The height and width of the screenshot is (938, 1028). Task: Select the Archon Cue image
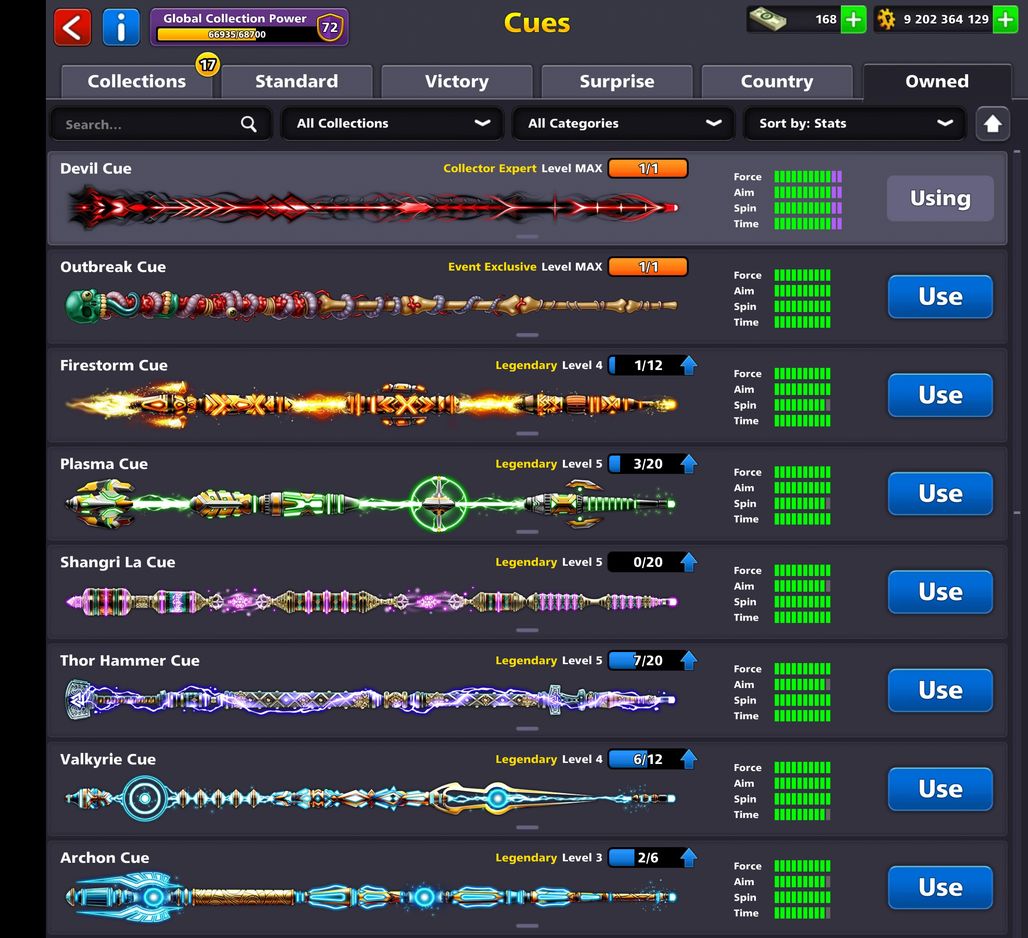coord(370,897)
